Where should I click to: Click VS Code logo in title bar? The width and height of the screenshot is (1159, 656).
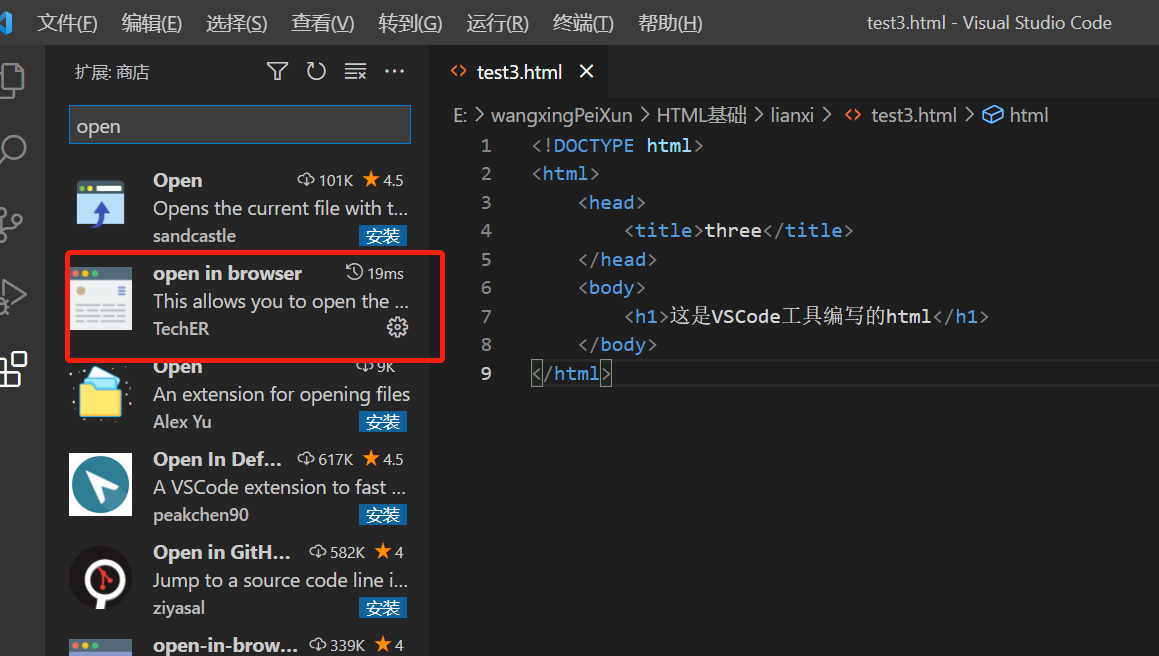7,23
